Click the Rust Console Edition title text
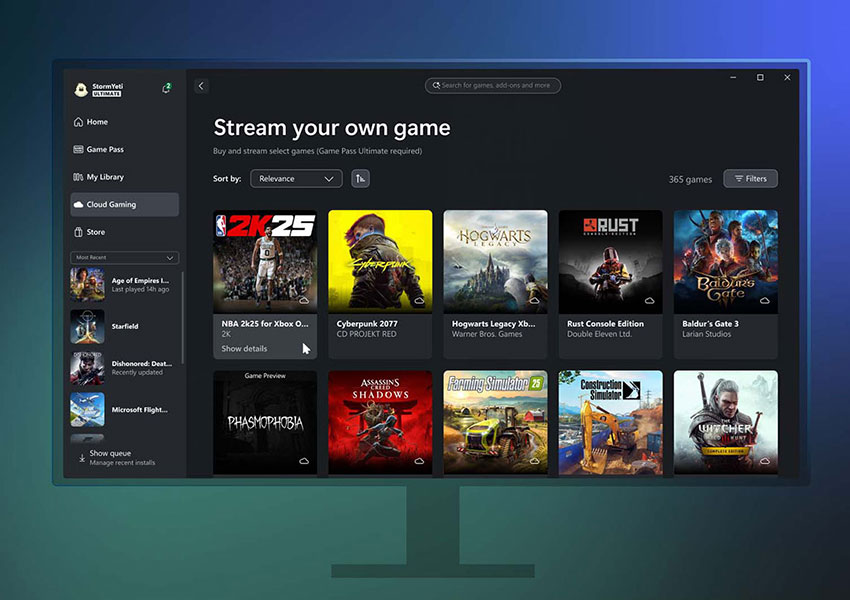This screenshot has width=850, height=600. pyautogui.click(x=606, y=324)
